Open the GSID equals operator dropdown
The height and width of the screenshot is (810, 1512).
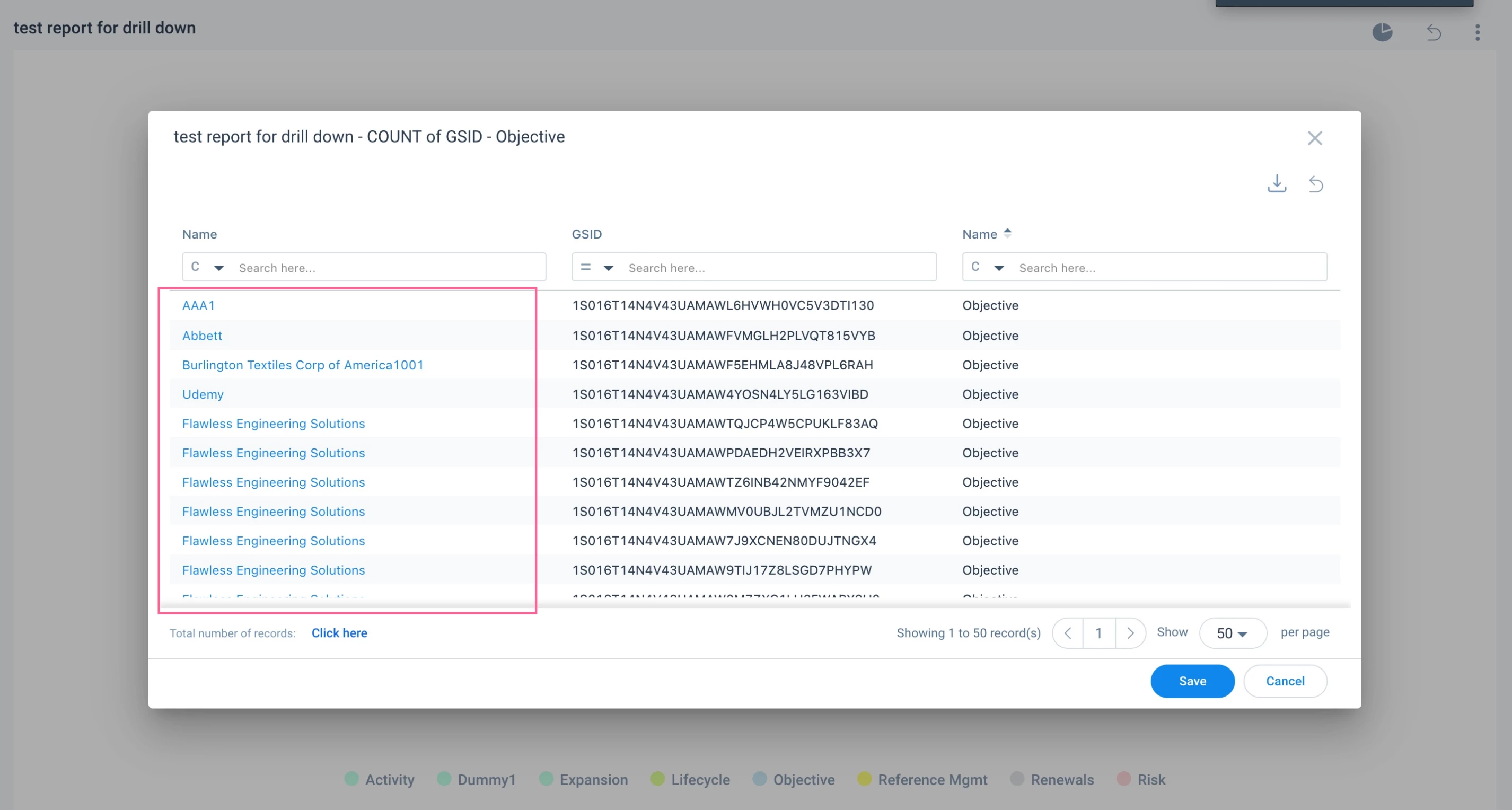597,267
